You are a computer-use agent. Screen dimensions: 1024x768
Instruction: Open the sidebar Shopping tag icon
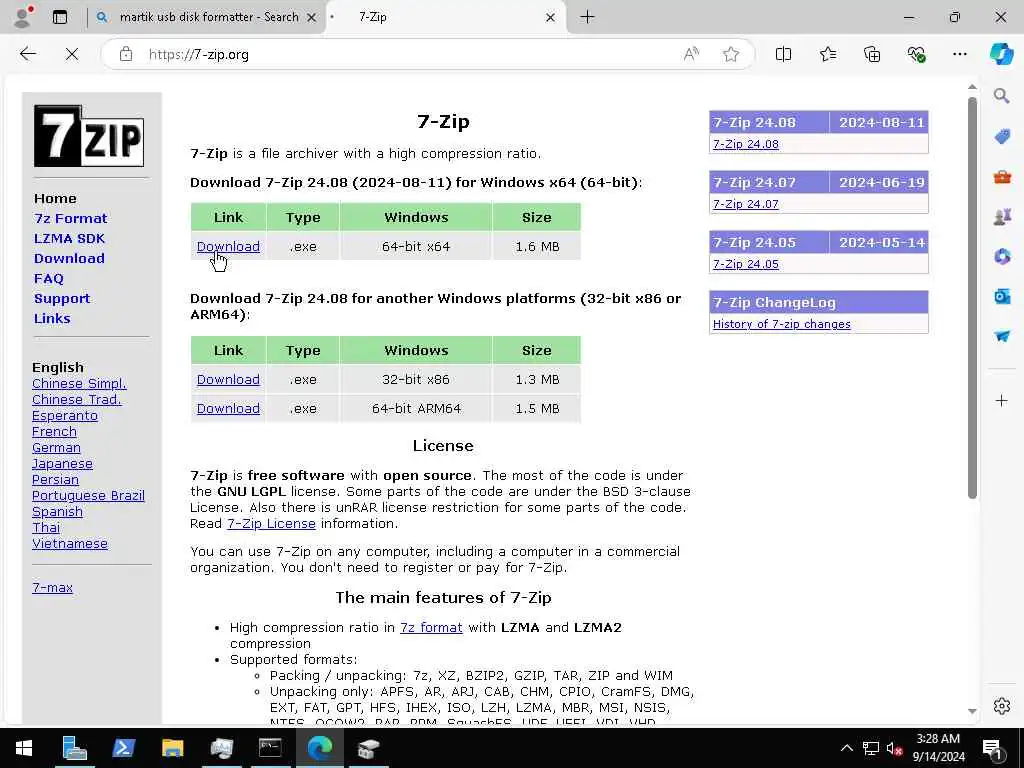pos(1002,136)
